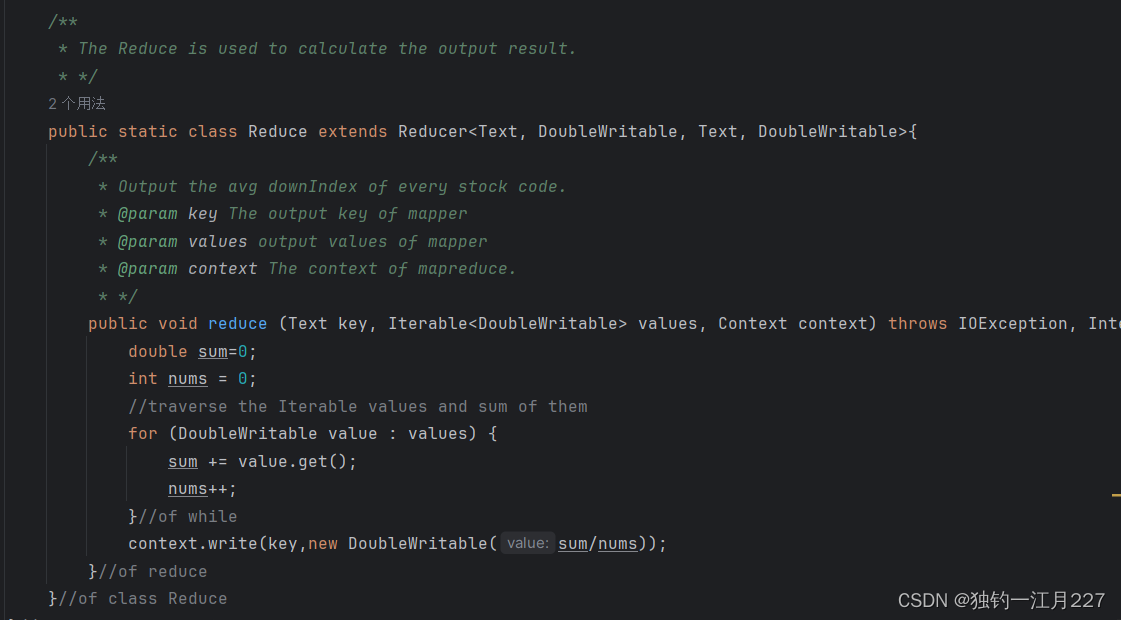Click the yellow warning marker on the scrollbar stripe
This screenshot has height=620, width=1121.
coord(1116,495)
